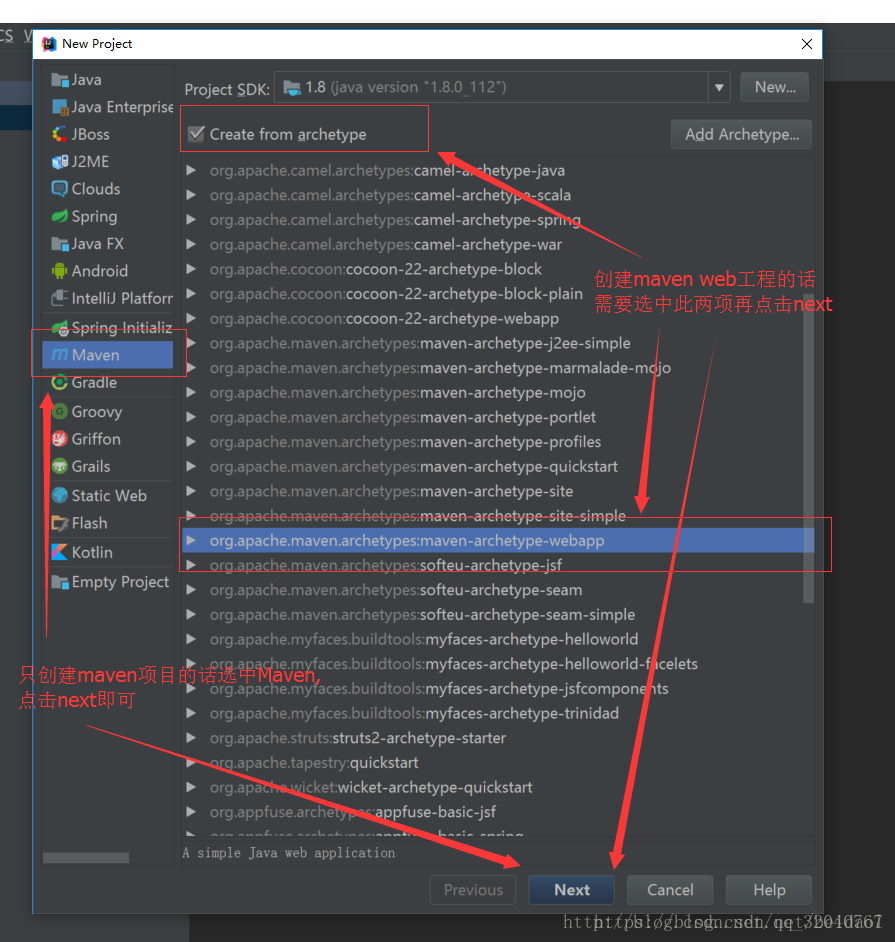Expand struts2-archetype-starter entry

[191, 738]
